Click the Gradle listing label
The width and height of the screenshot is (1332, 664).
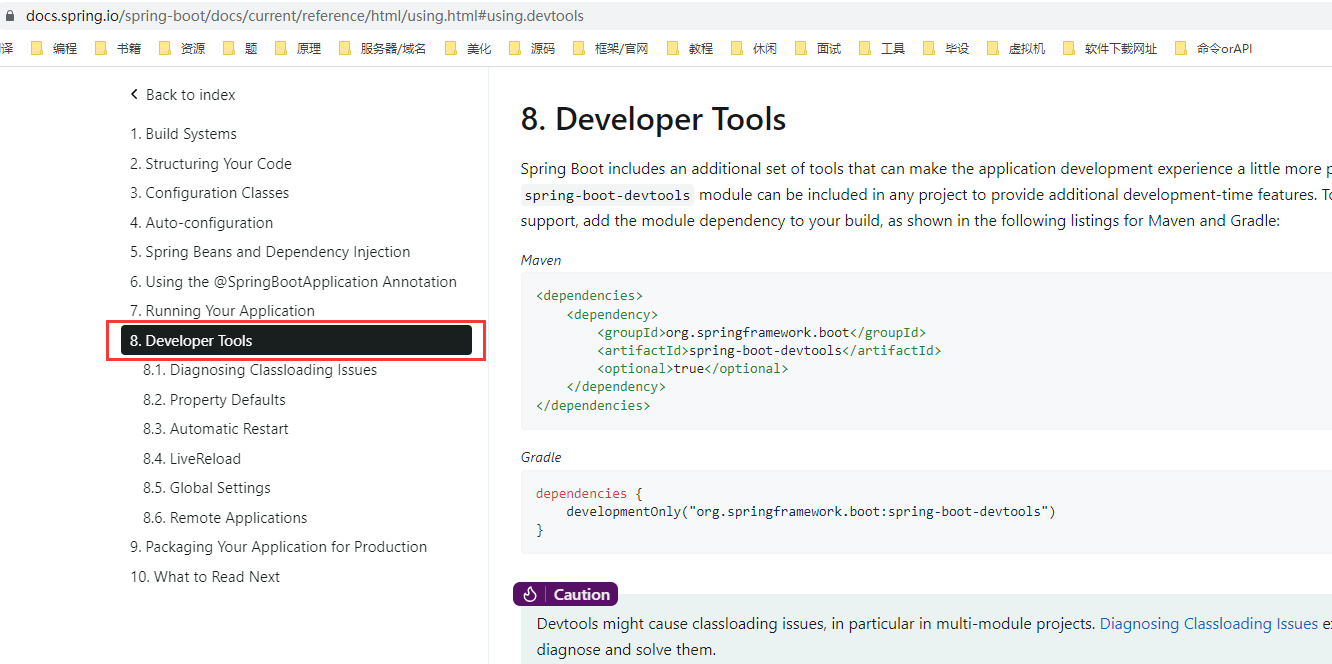tap(541, 457)
